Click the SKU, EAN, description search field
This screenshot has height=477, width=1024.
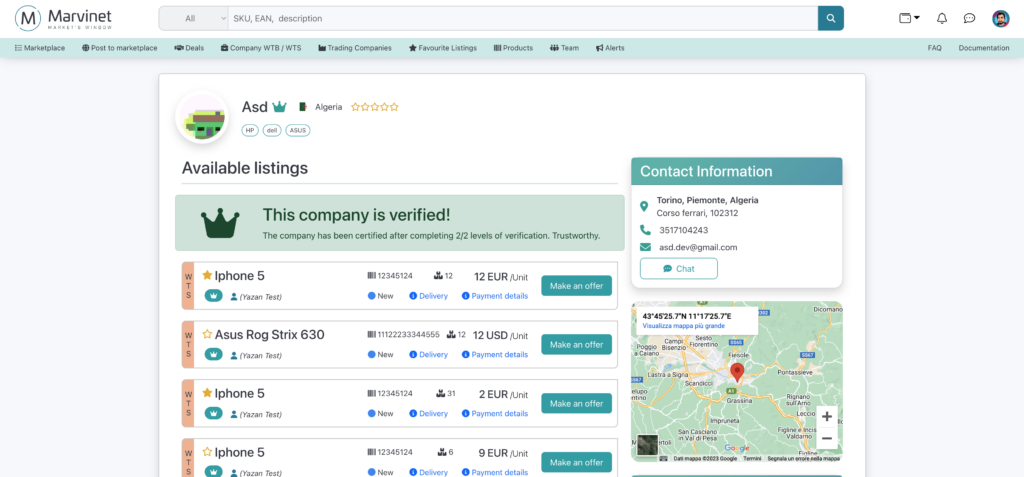click(520, 18)
